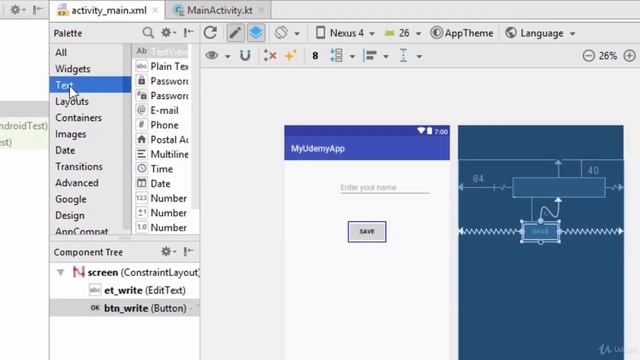Toggle Autoconnect magnet icon
The width and height of the screenshot is (640, 360).
245,55
